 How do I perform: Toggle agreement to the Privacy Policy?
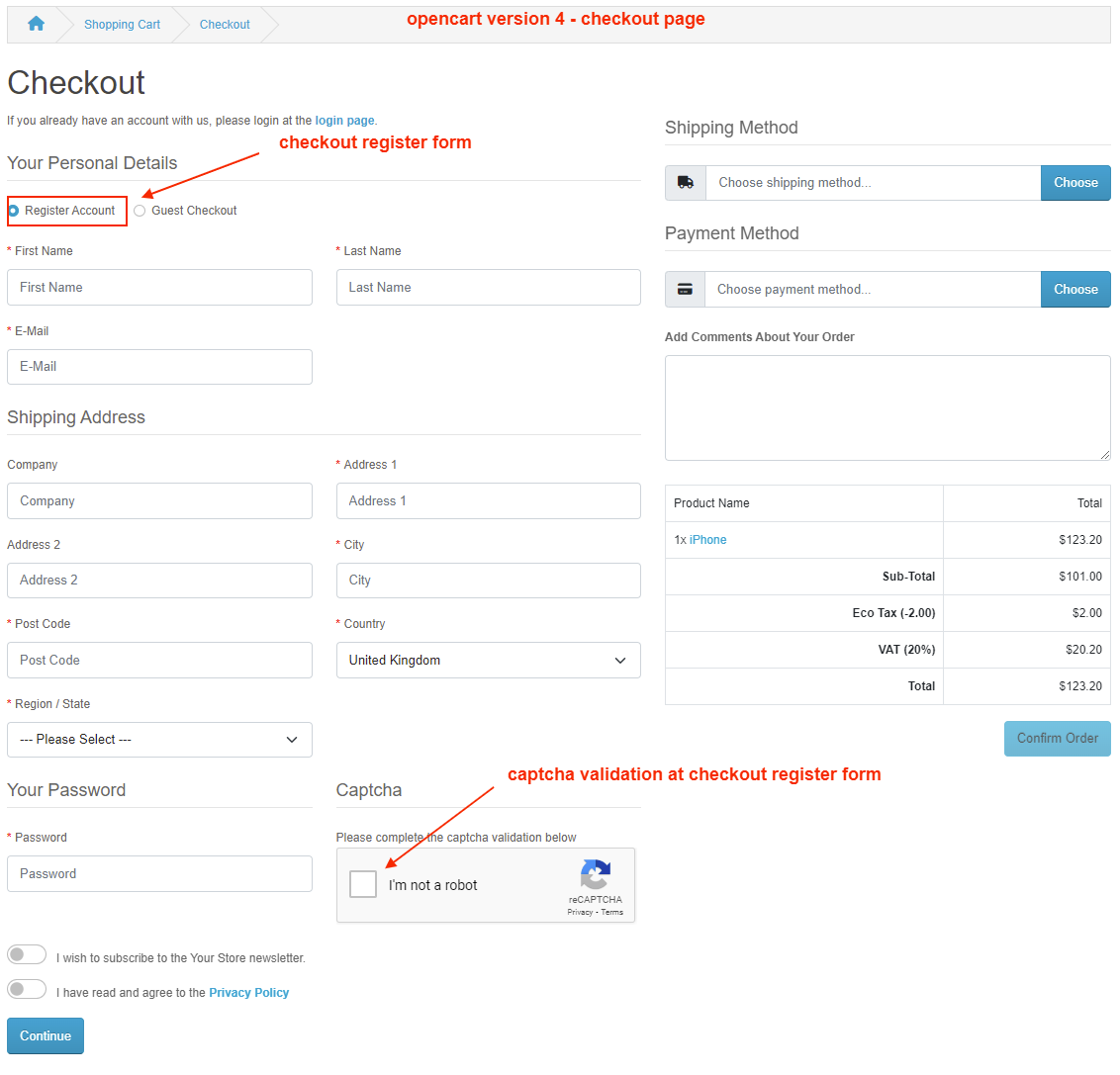pos(27,989)
